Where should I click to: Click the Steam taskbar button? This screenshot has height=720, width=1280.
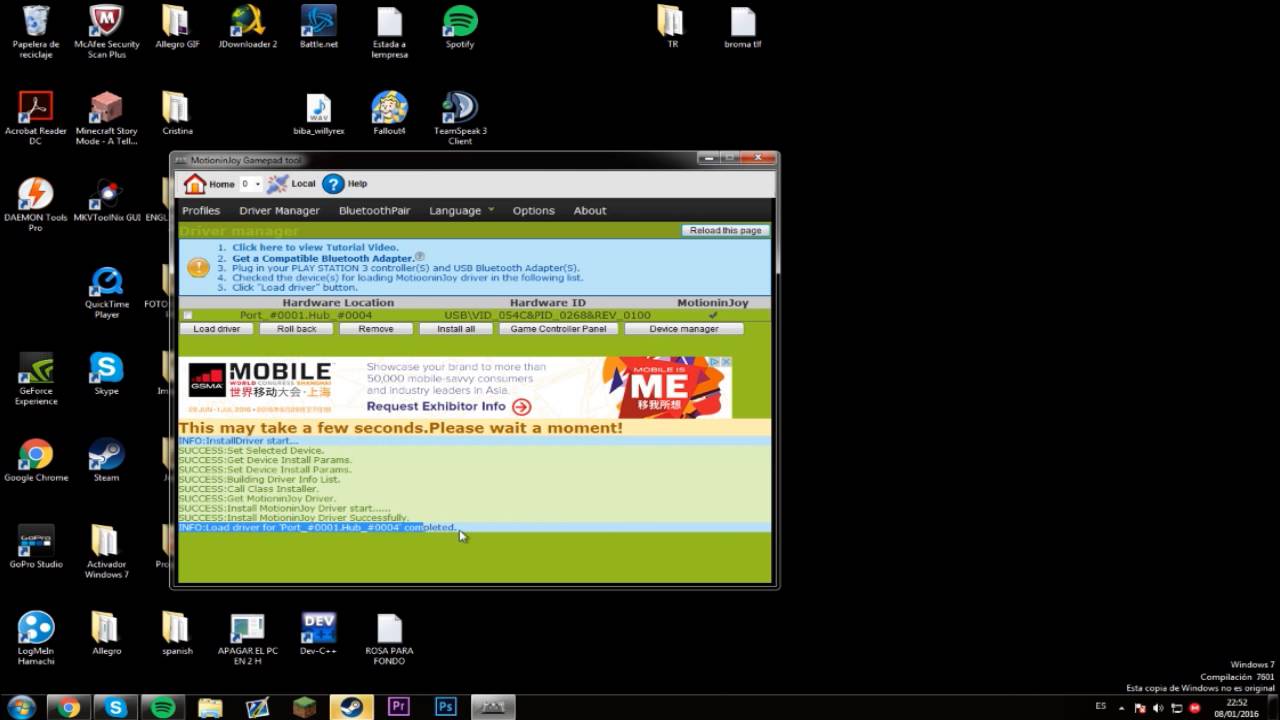pyautogui.click(x=352, y=707)
